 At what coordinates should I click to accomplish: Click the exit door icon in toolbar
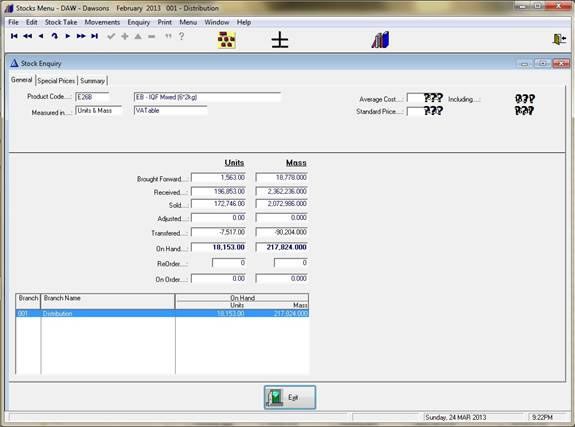tap(559, 39)
